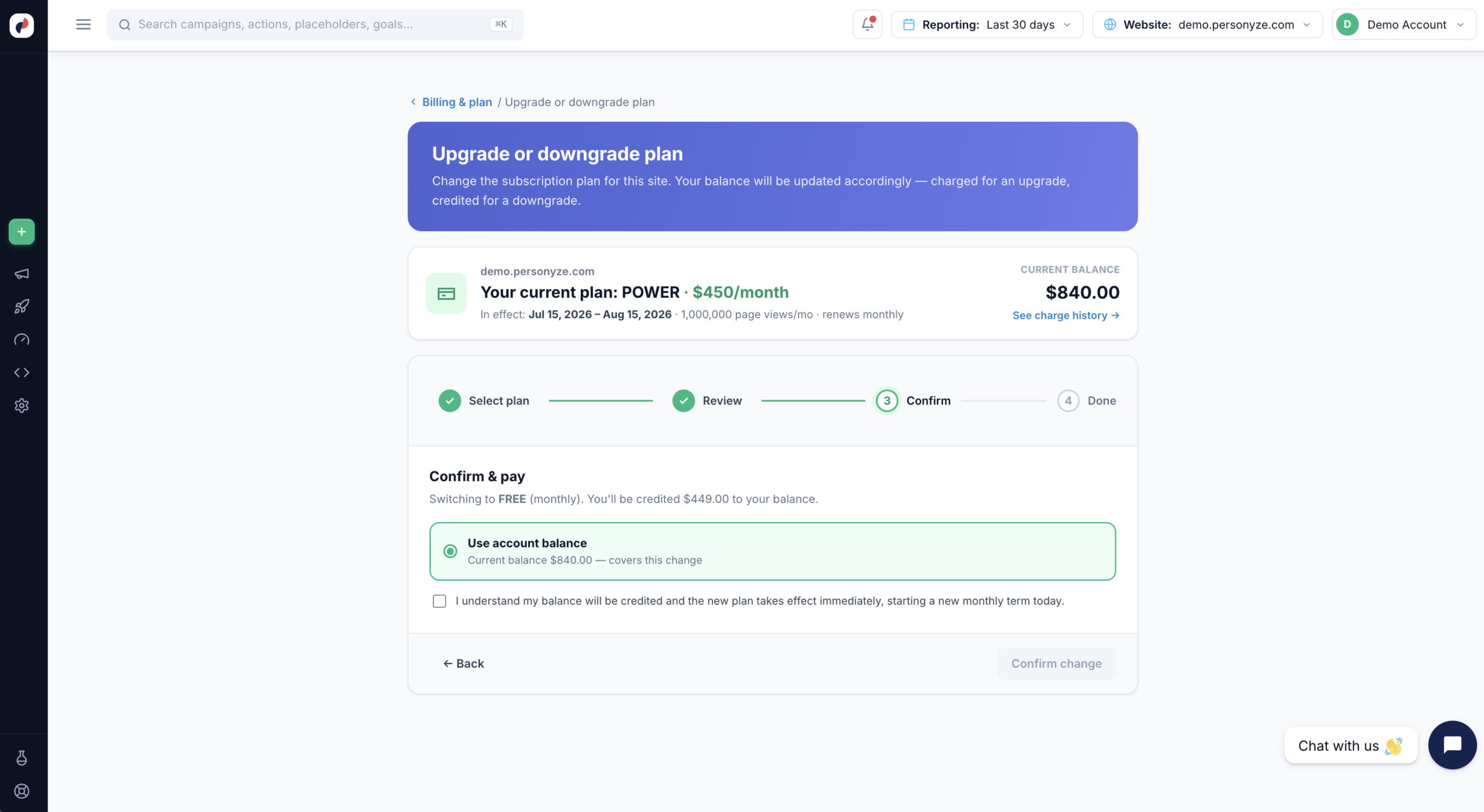The width and height of the screenshot is (1484, 812).
Task: Click the green plus create button
Action: click(x=21, y=232)
